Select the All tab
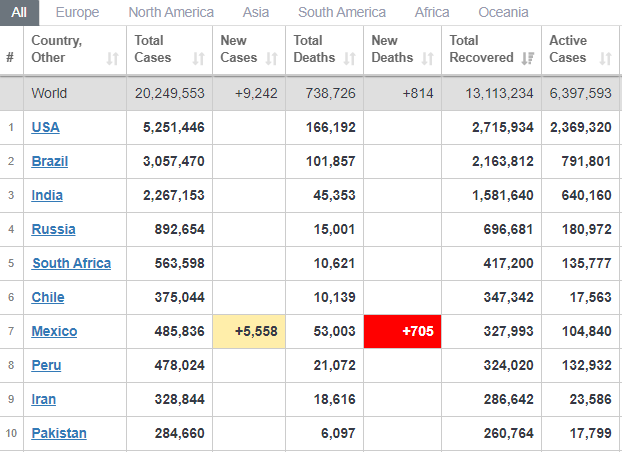The width and height of the screenshot is (622, 452). (19, 12)
